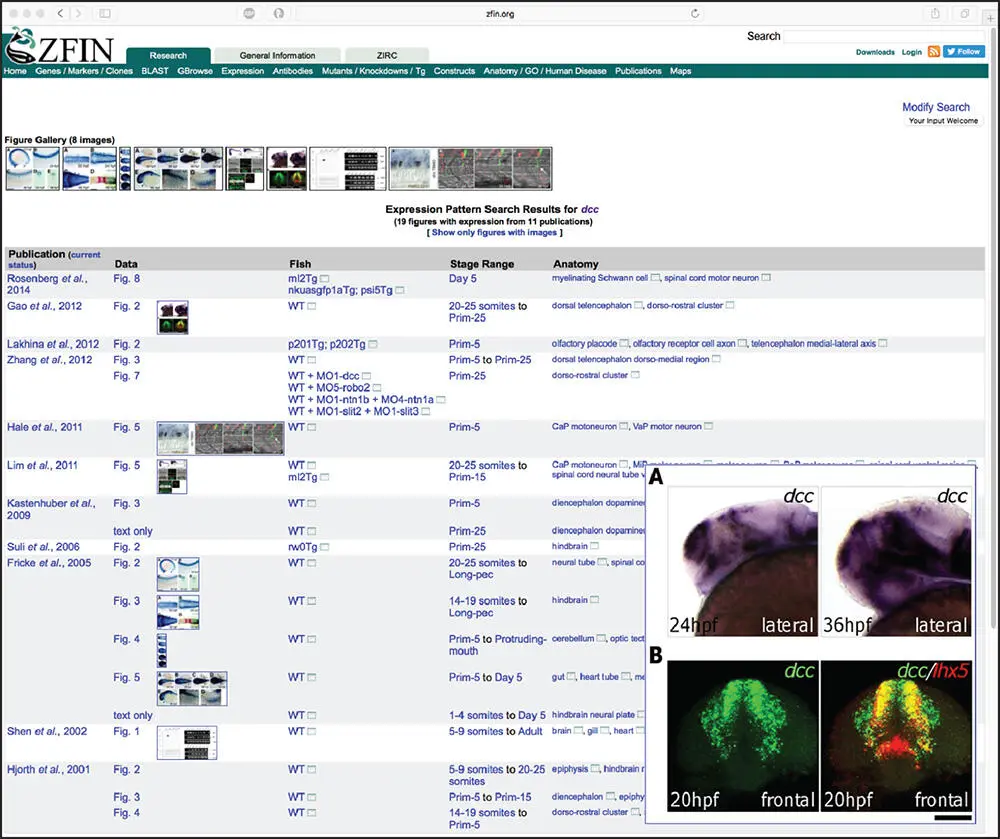Open Fricke et al., 2005 publication

pos(49,563)
